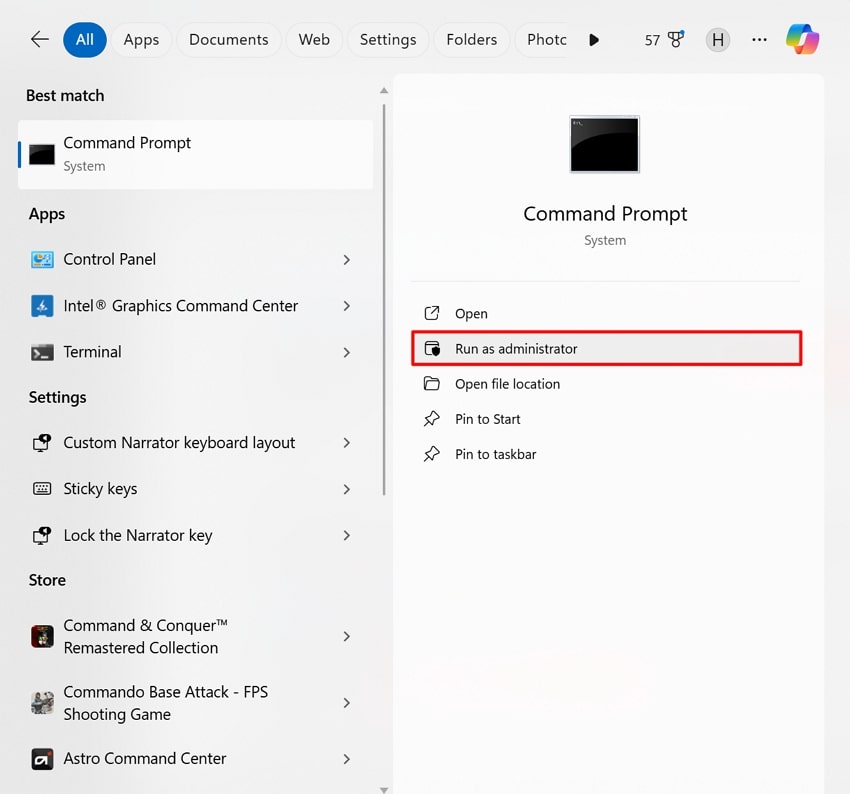This screenshot has width=850, height=794.
Task: Choose Run as administrator
Action: (607, 348)
